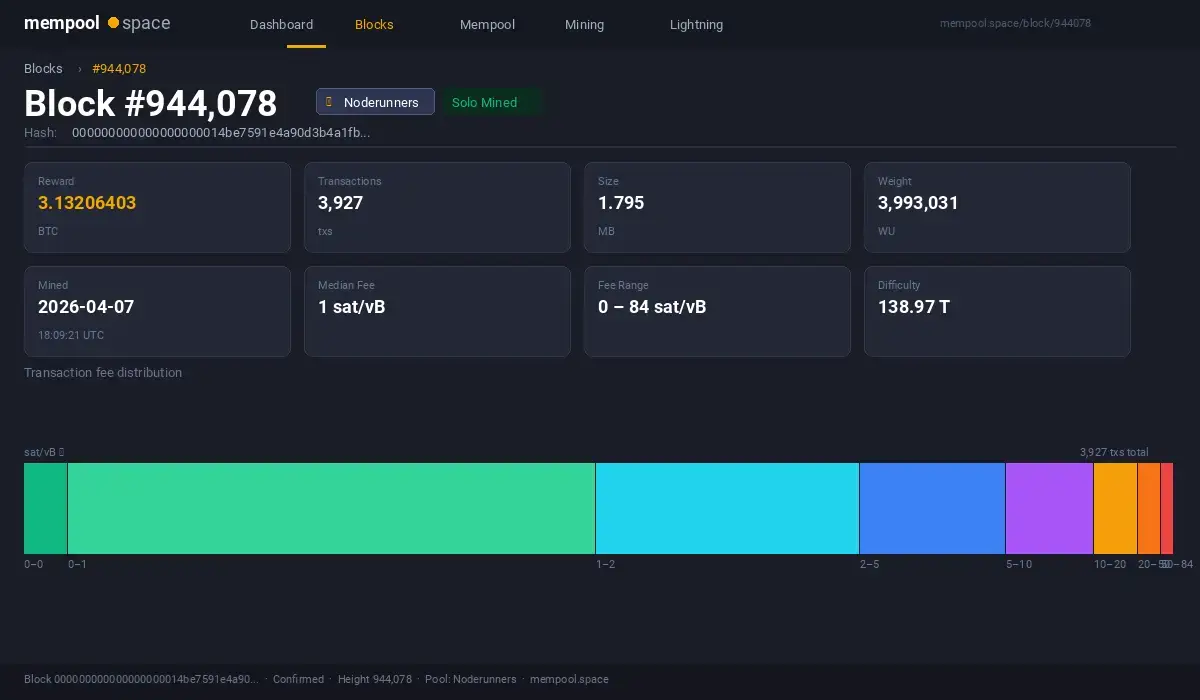The width and height of the screenshot is (1200, 700).
Task: Click the footer Block hash text
Action: [141, 679]
